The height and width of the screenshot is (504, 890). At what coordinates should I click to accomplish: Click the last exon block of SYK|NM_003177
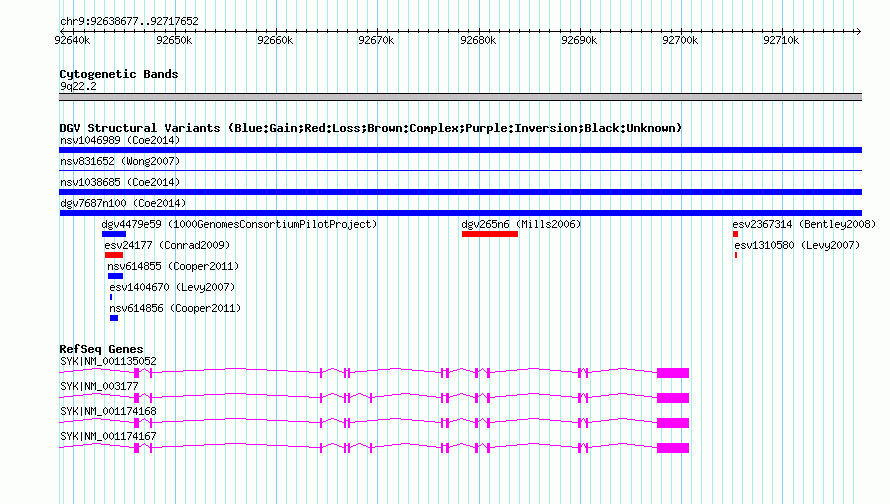pyautogui.click(x=673, y=398)
